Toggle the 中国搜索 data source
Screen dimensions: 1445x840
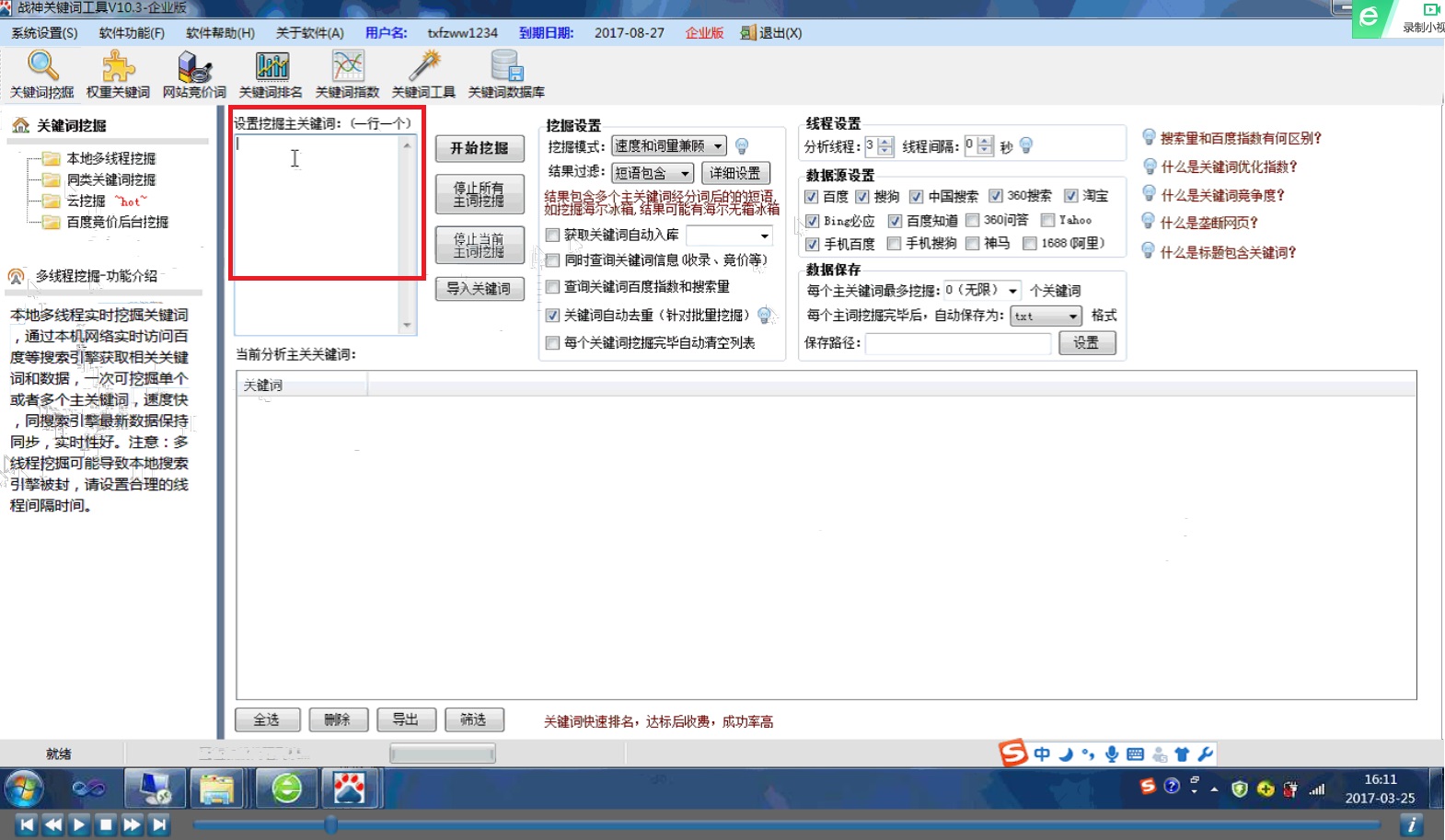[x=917, y=197]
